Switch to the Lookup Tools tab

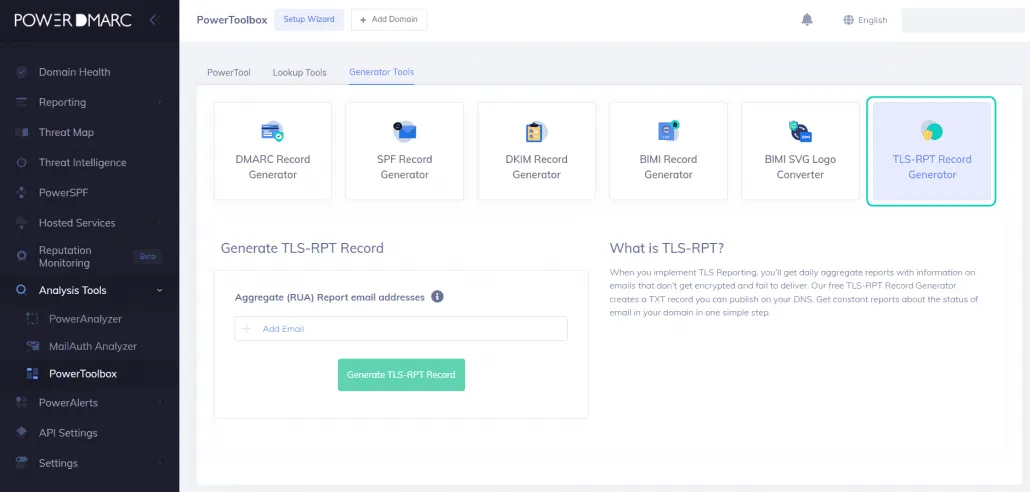(x=300, y=72)
